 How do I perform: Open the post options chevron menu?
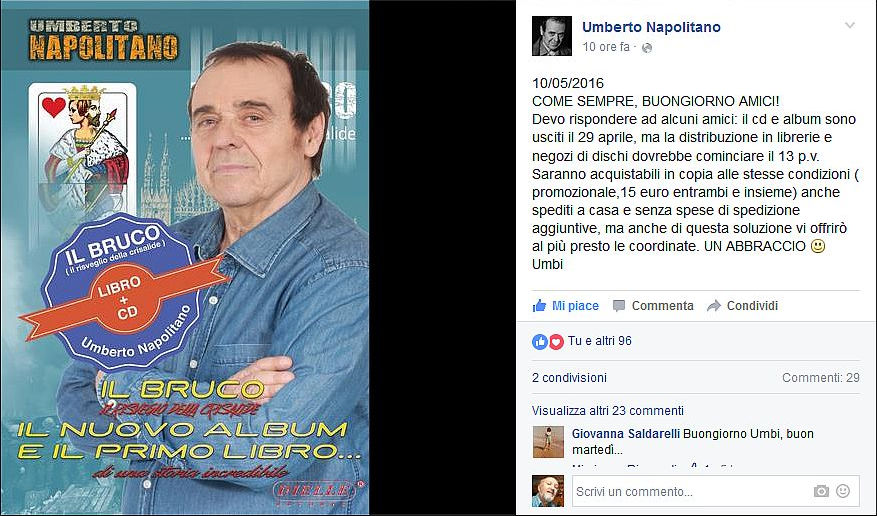pos(850,26)
